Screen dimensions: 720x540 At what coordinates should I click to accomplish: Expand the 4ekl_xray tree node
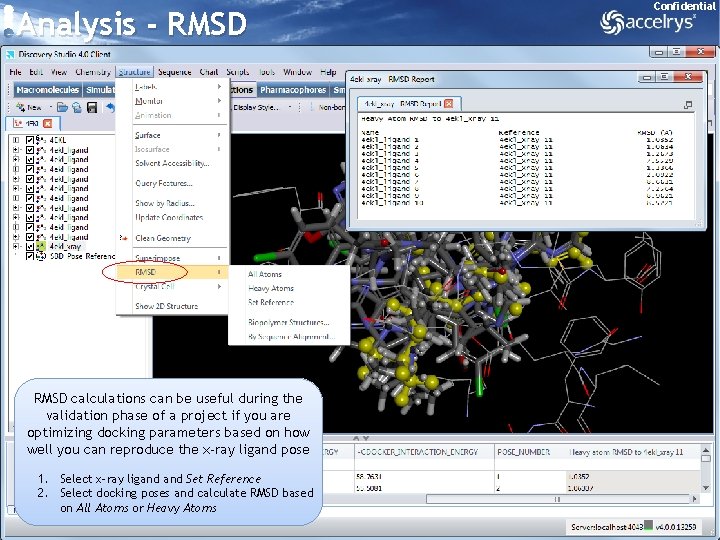coord(16,247)
